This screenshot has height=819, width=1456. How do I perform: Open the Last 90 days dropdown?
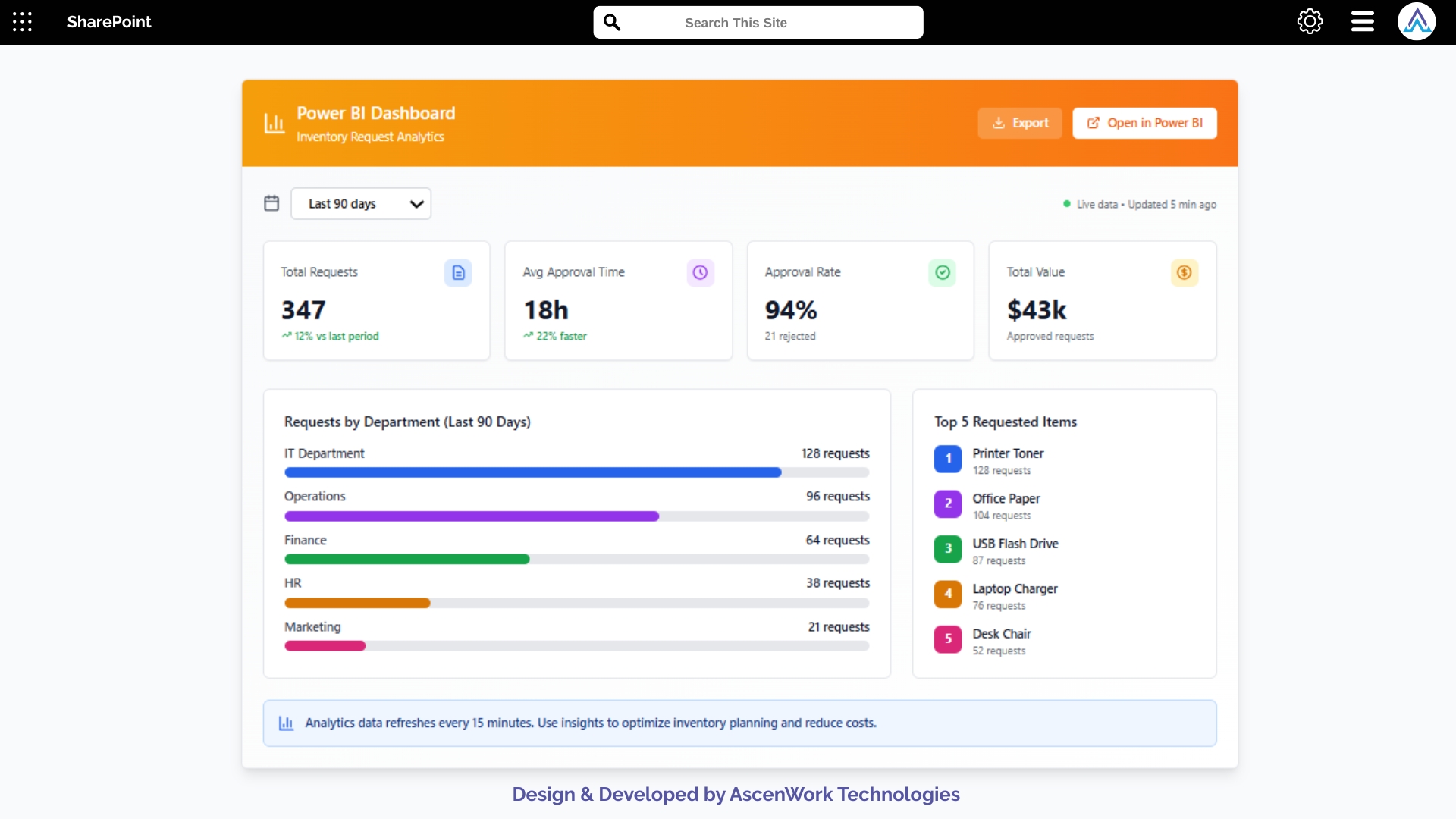(361, 203)
